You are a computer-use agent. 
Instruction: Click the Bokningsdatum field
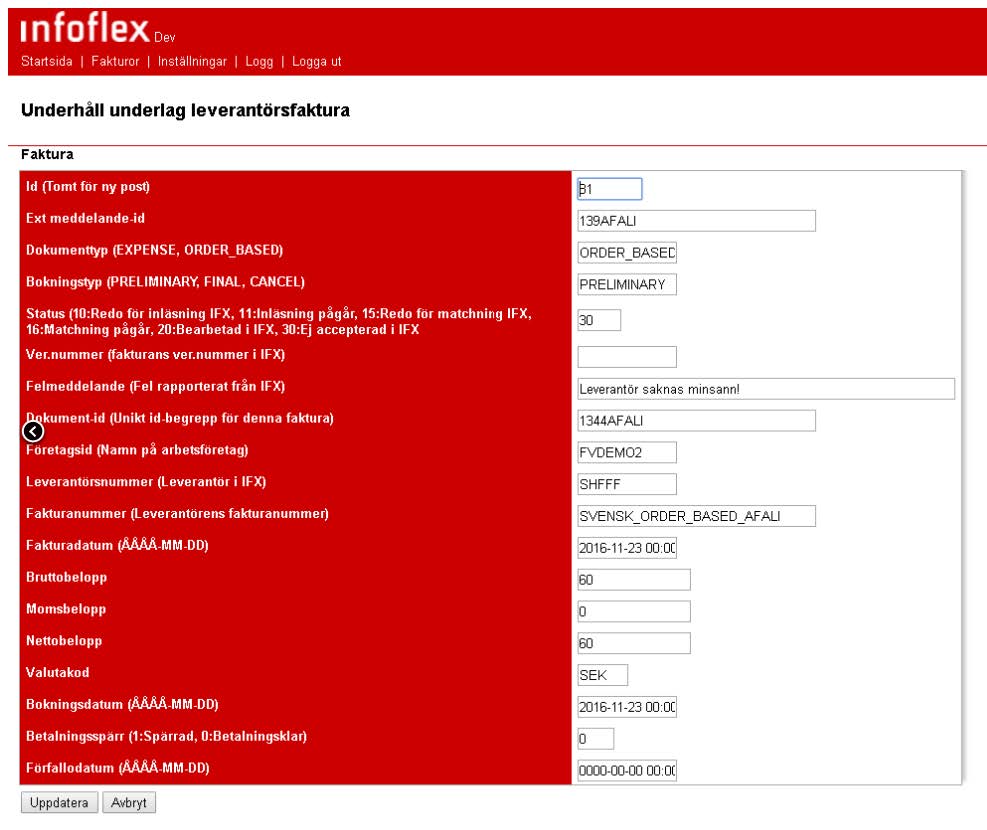(x=627, y=707)
